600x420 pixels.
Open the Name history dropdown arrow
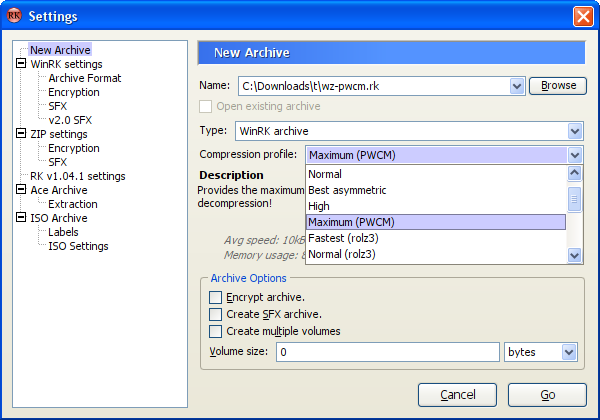[x=517, y=86]
